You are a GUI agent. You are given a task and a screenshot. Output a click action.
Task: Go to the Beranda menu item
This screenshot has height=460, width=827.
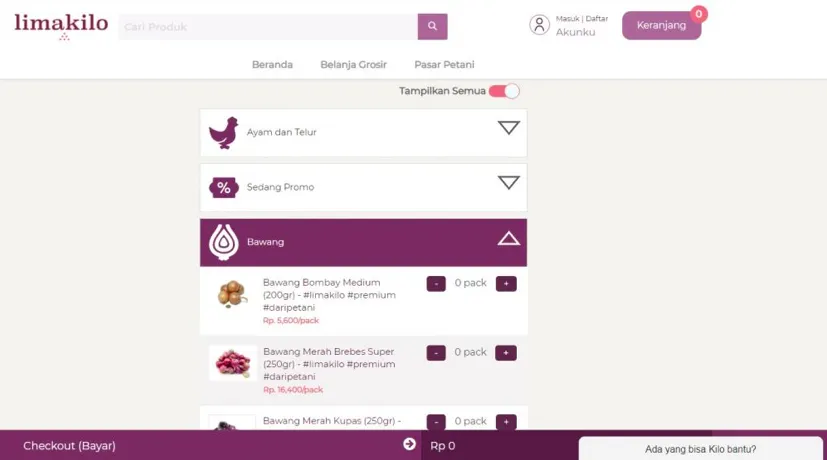pyautogui.click(x=272, y=64)
